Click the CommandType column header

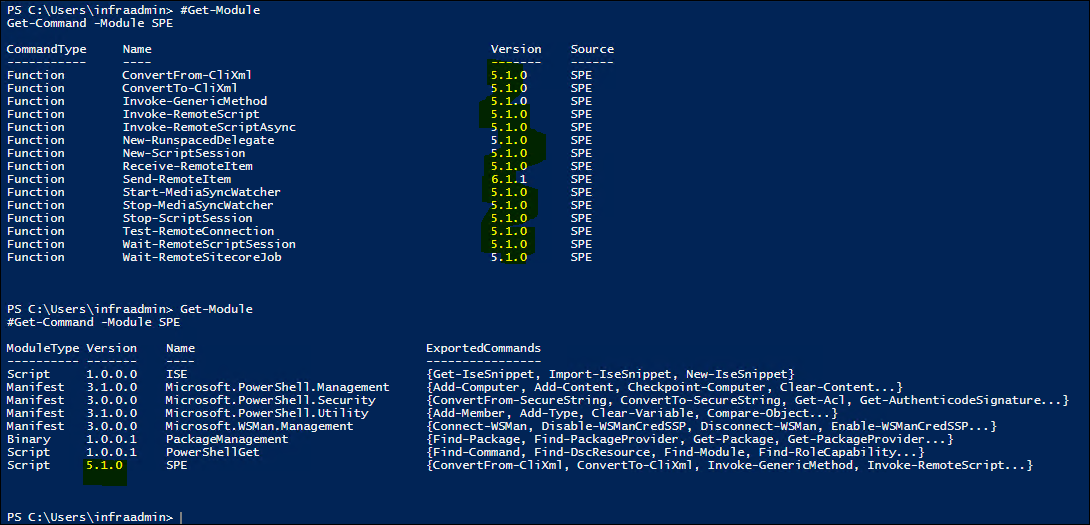pos(47,49)
